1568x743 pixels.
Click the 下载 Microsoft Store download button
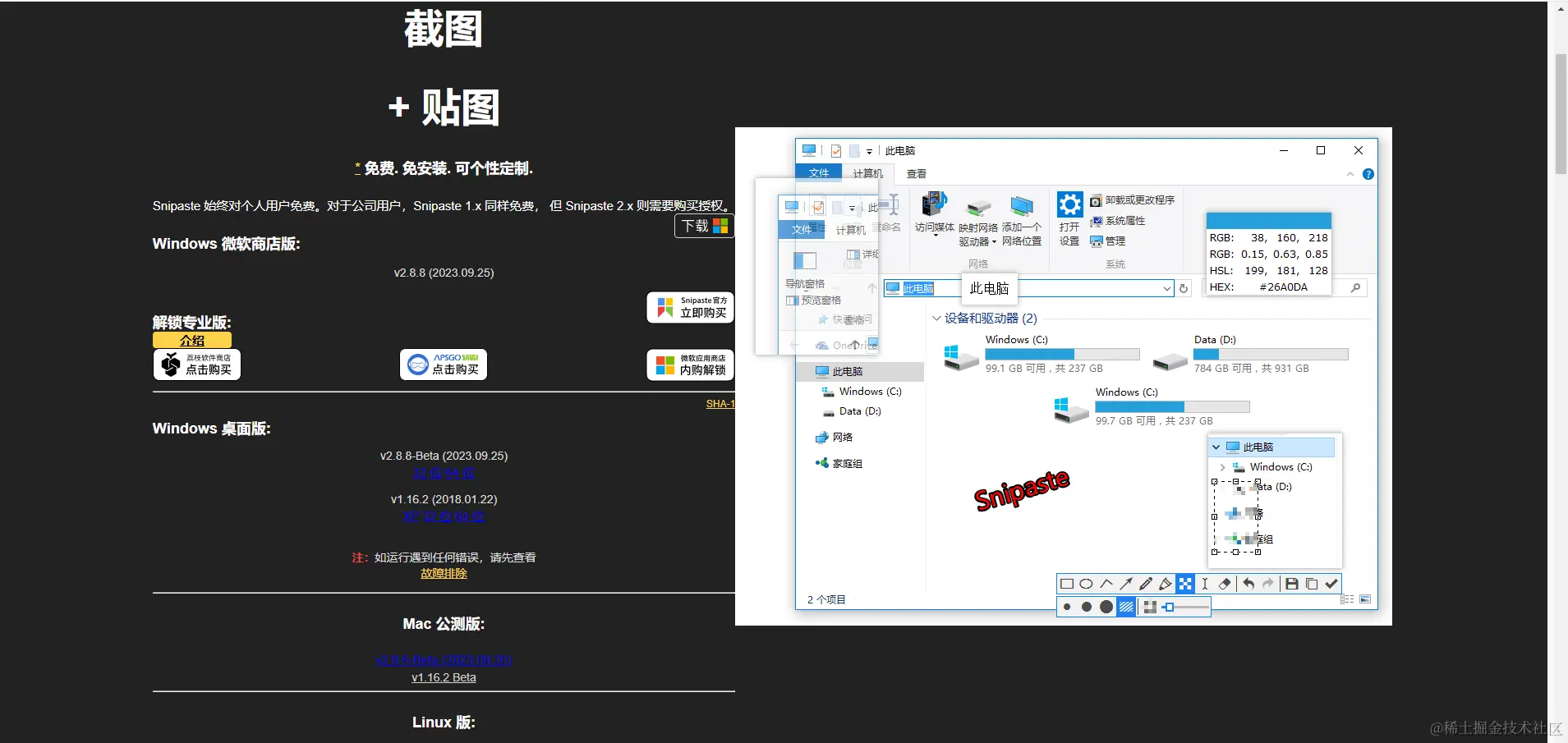pyautogui.click(x=704, y=226)
